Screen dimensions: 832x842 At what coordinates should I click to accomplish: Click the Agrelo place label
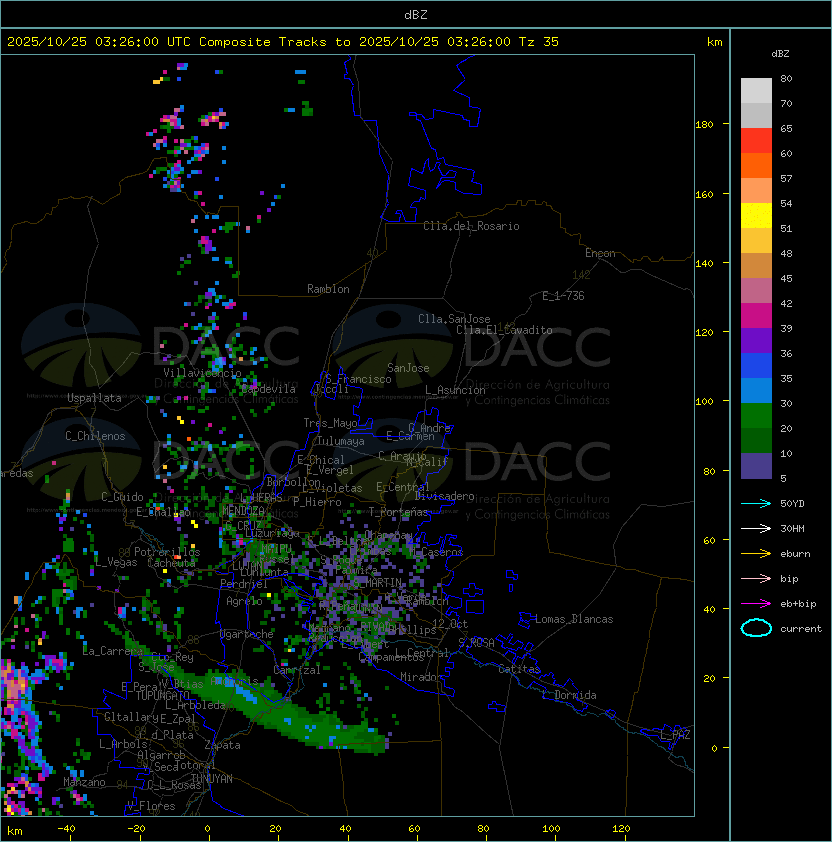244,601
